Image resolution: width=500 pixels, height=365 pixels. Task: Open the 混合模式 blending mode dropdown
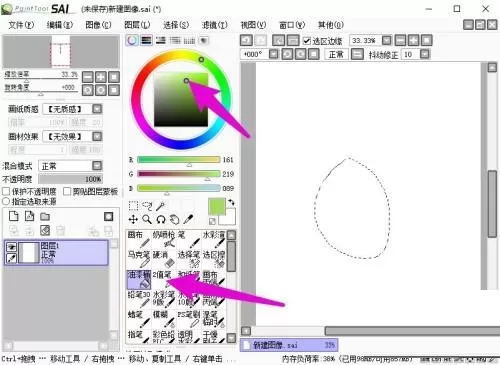pos(97,166)
